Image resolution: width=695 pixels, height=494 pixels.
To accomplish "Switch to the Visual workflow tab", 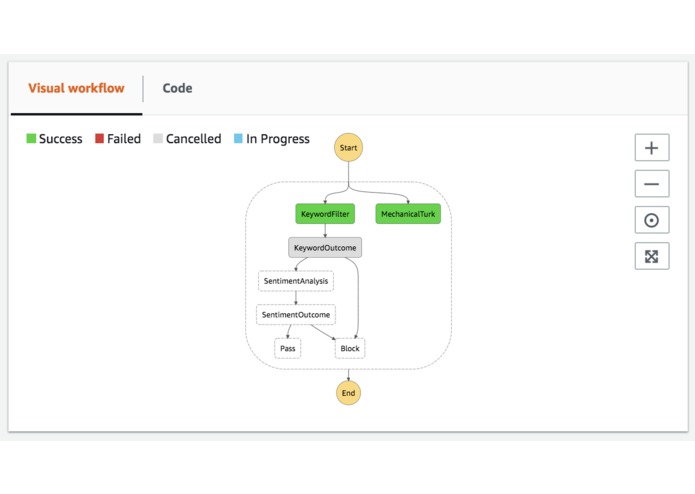I will 76,88.
